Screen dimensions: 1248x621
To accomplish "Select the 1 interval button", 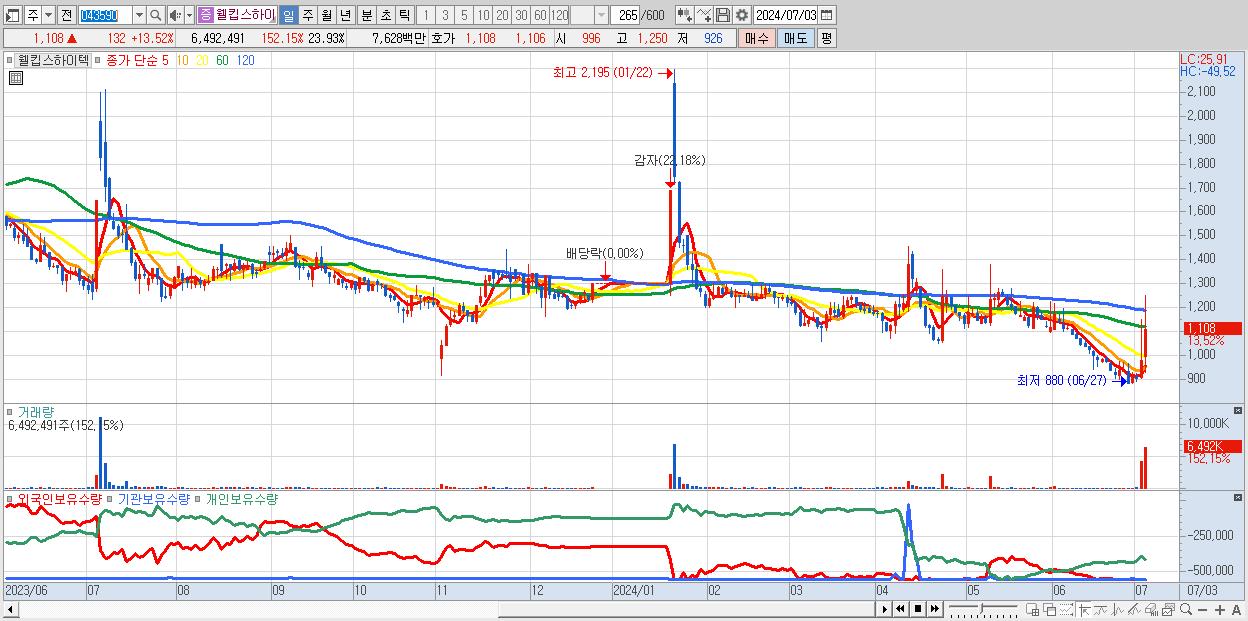I will coord(425,15).
